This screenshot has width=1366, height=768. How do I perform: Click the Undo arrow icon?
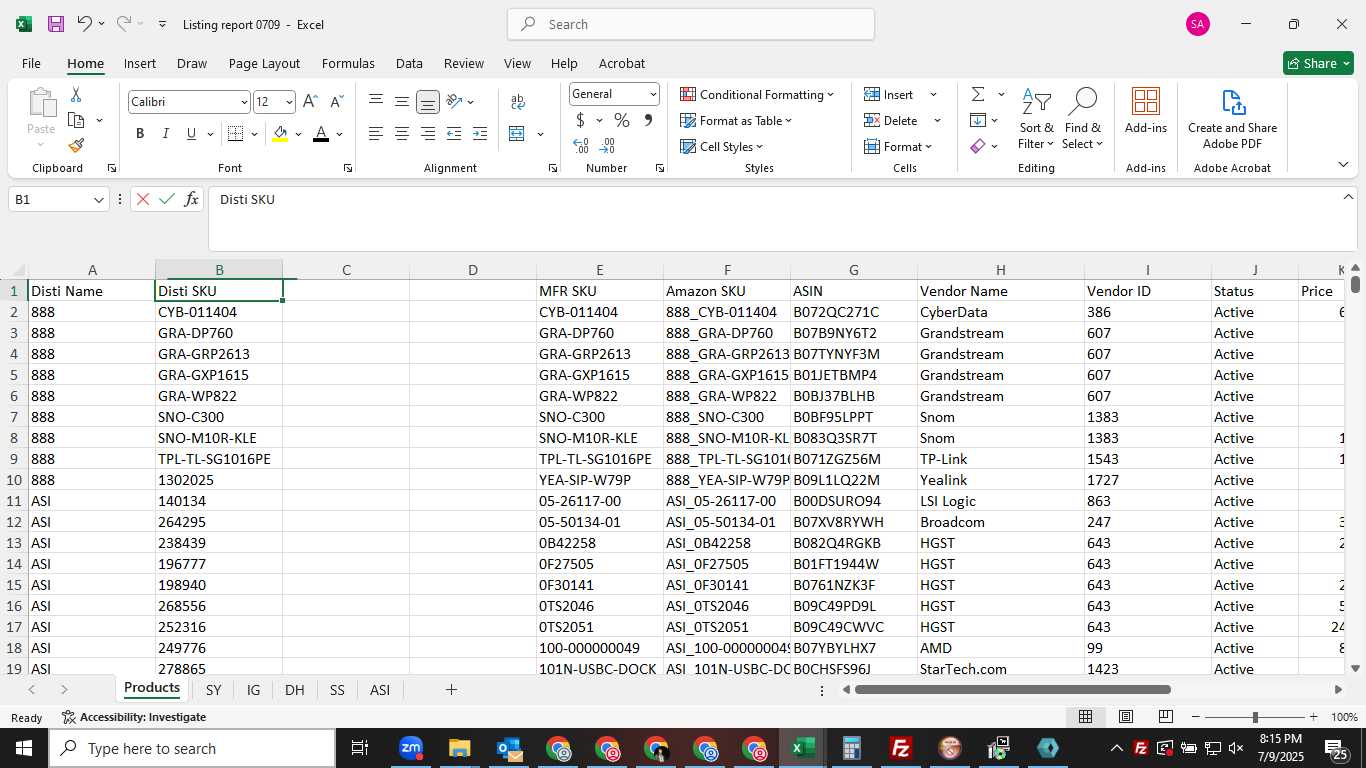84,24
